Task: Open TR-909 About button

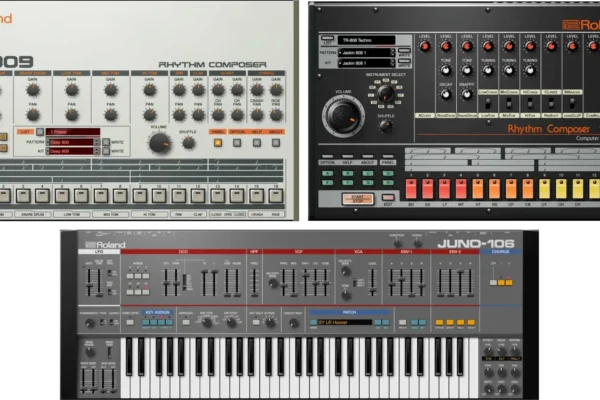Action: coord(276,143)
